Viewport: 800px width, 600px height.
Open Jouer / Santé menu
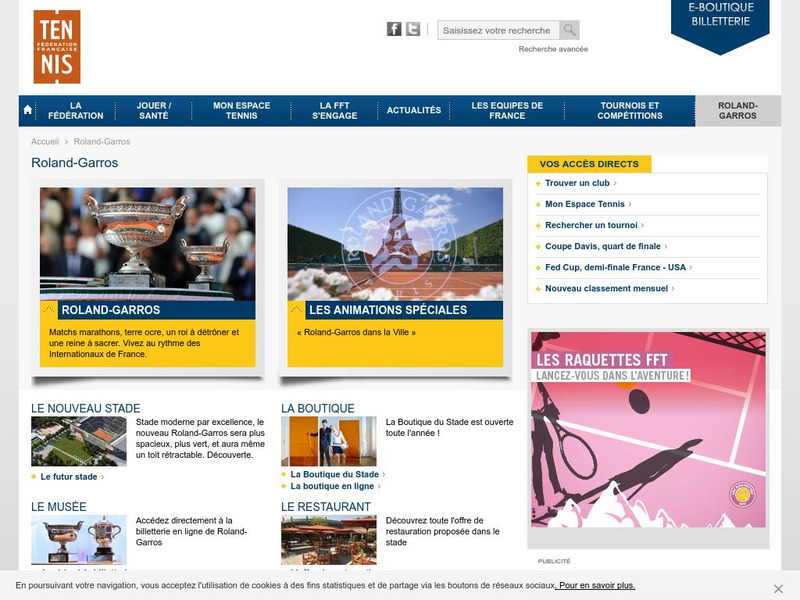click(154, 111)
